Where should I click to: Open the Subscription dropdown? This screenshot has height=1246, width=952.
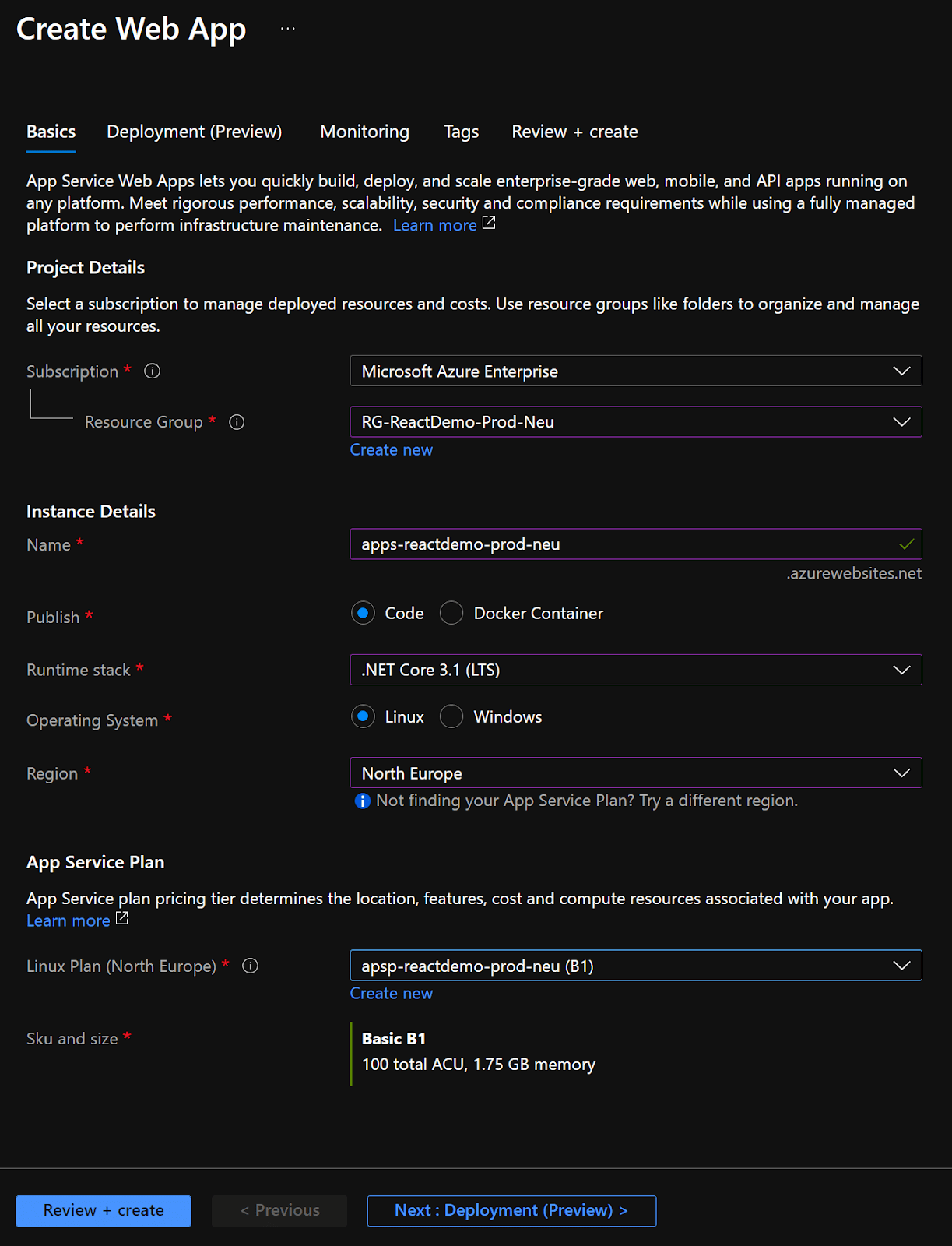point(635,371)
